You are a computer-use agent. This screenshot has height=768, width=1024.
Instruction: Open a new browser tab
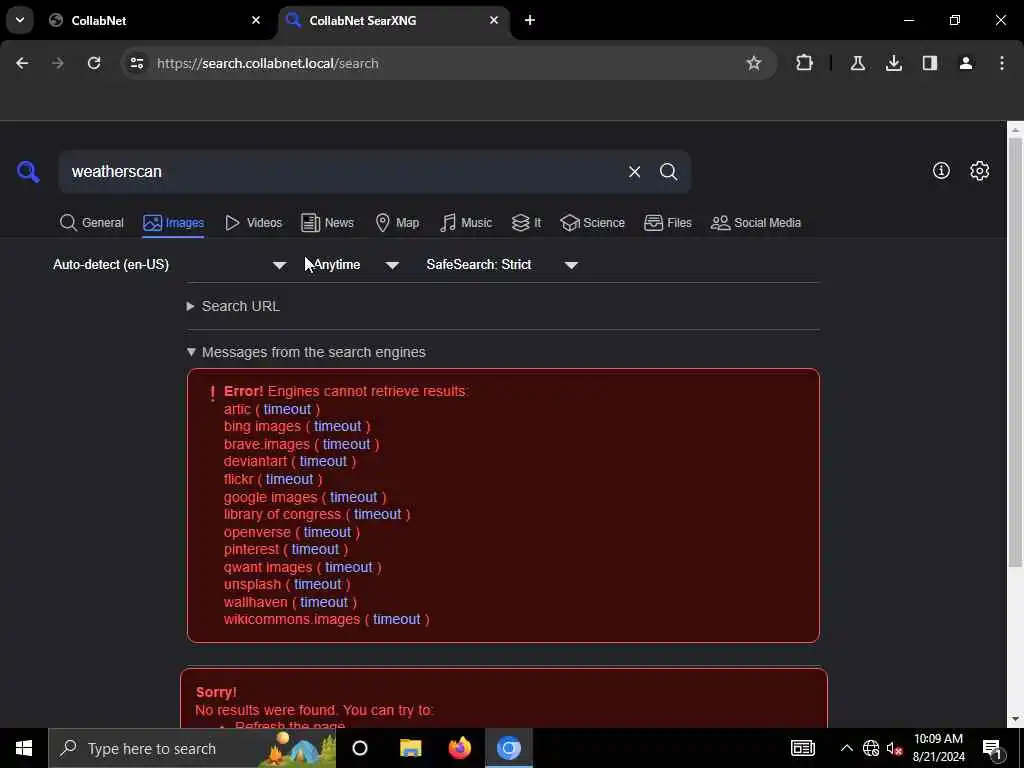pos(530,20)
